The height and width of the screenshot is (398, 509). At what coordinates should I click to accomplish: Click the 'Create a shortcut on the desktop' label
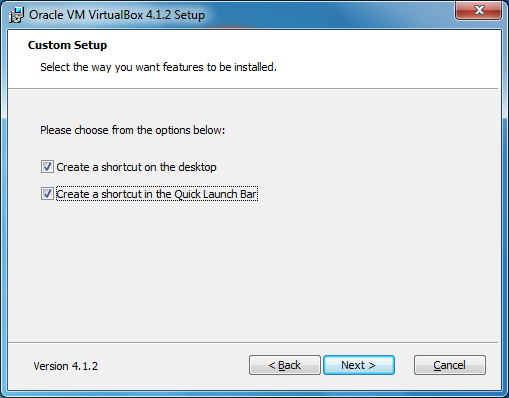136,167
